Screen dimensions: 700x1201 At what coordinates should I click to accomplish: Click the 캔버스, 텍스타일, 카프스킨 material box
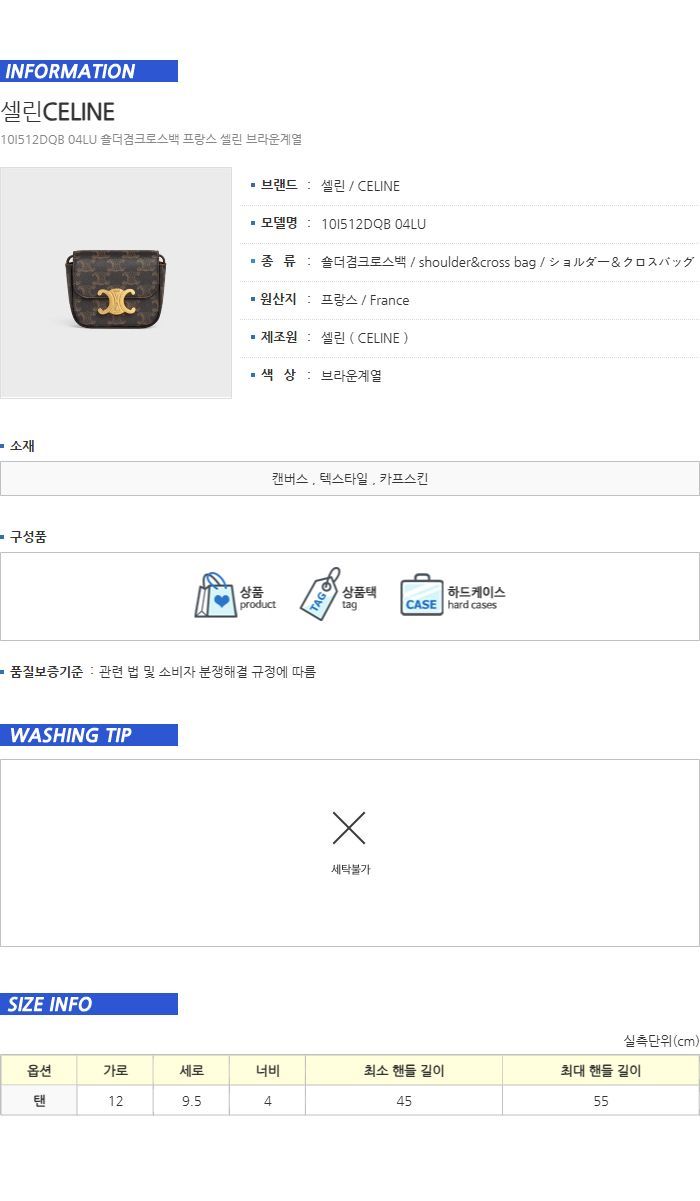350,479
